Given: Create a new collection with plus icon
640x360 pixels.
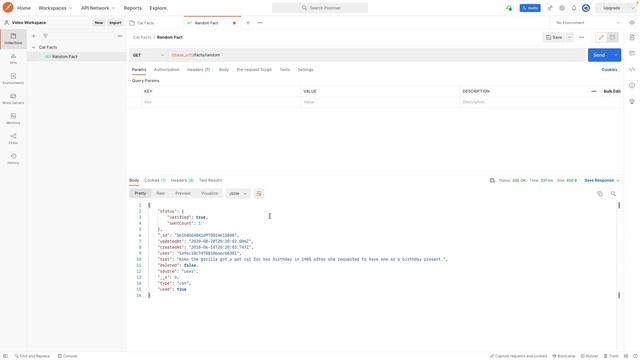Looking at the screenshot, I should [33, 36].
